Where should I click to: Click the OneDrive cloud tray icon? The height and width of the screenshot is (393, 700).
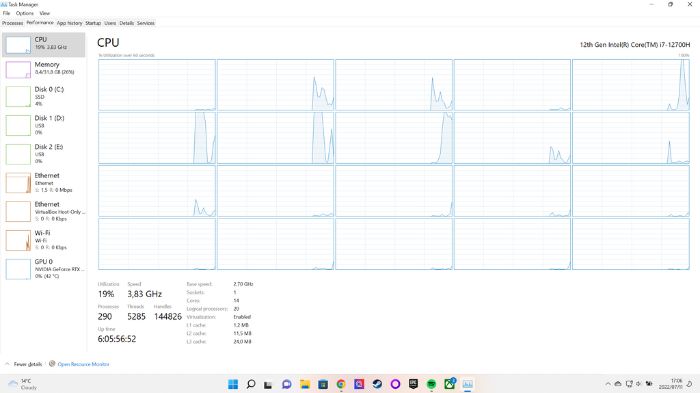[618, 384]
